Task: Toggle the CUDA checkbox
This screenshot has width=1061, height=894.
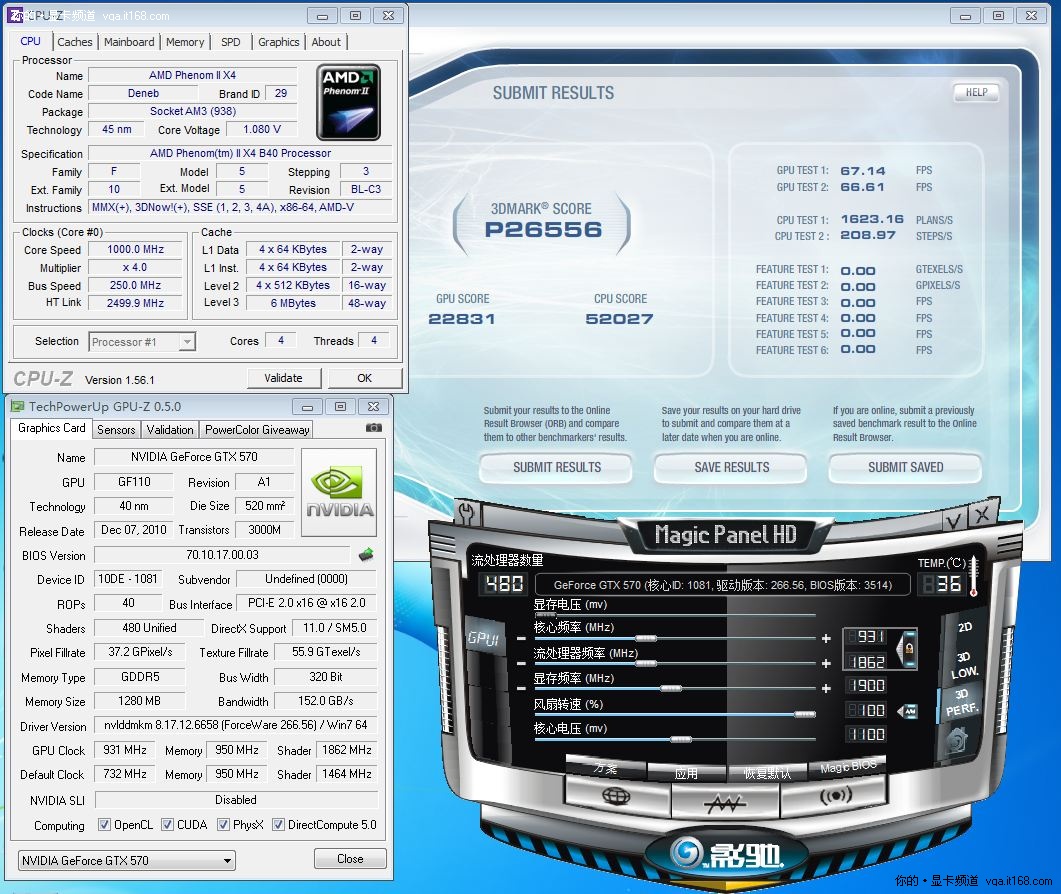Action: (x=167, y=825)
